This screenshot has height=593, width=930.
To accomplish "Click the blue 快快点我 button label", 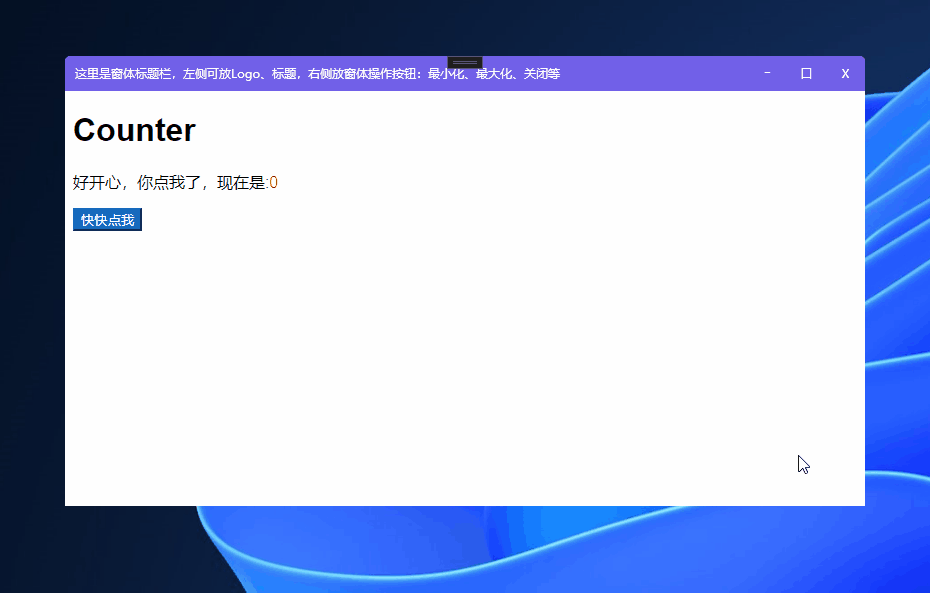I will point(107,219).
